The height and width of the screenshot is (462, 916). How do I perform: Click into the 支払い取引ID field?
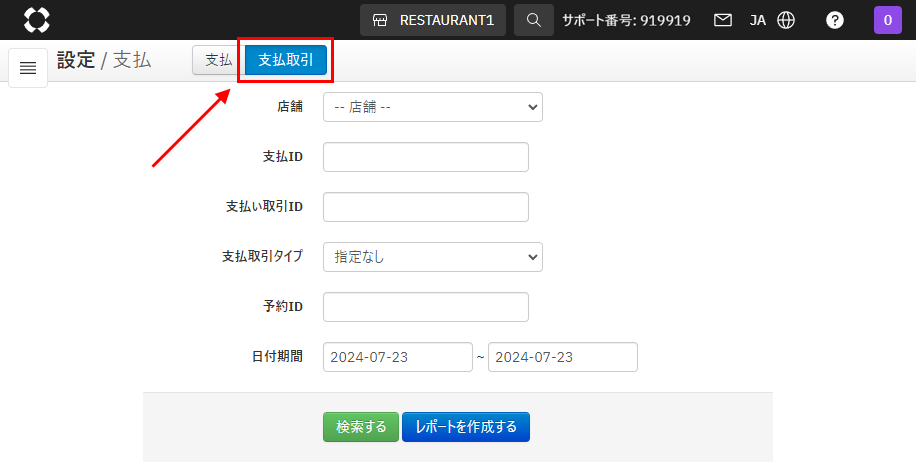pos(425,207)
